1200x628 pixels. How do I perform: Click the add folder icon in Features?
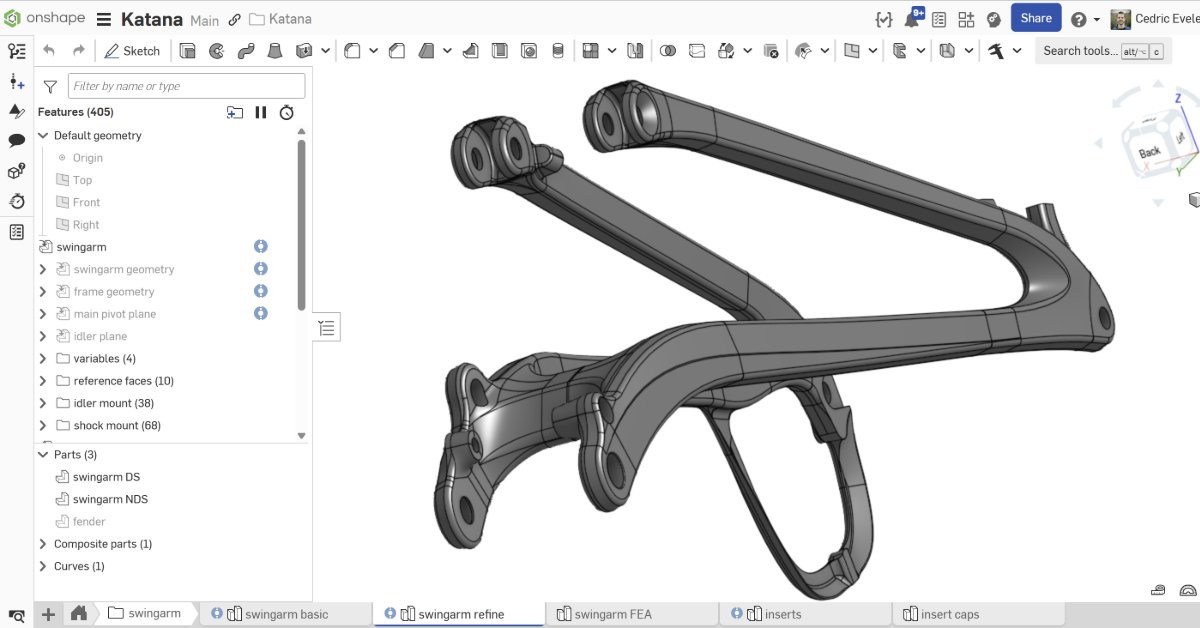[235, 112]
